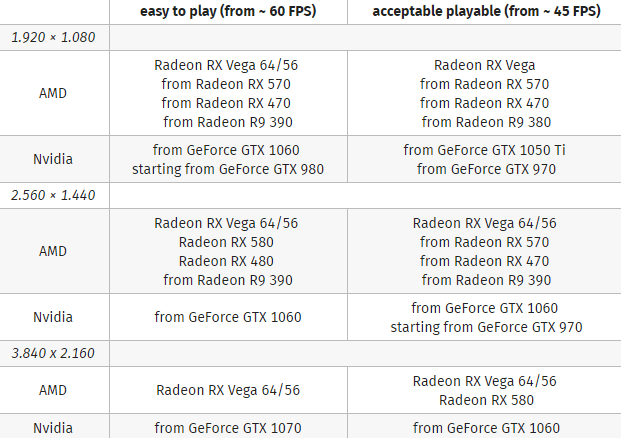Click the Nvidia label under 1.920 × 1.080
Image resolution: width=621 pixels, height=438 pixels.
pyautogui.click(x=53, y=159)
